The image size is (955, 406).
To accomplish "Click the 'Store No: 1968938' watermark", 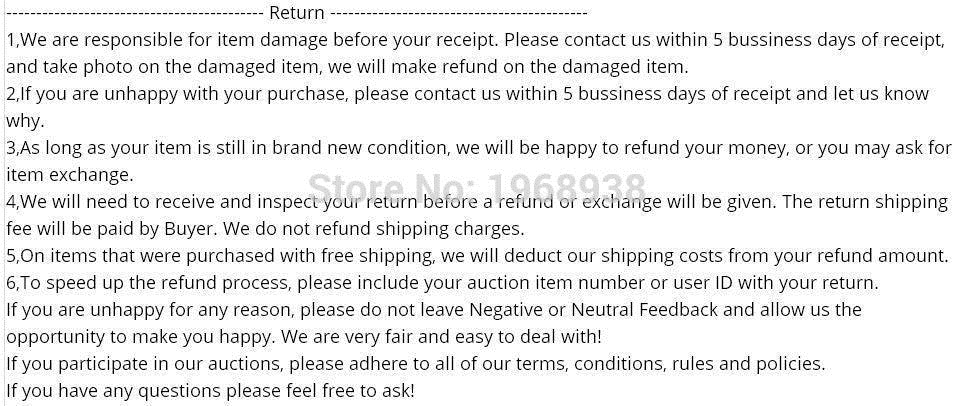I will [476, 187].
